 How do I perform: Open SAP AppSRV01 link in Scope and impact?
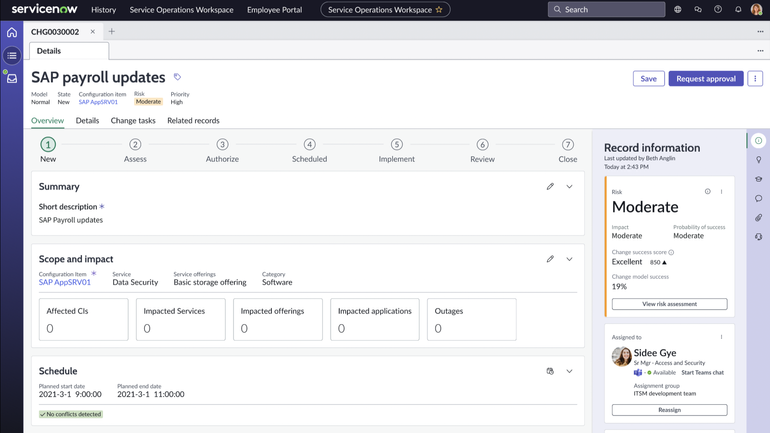(65, 282)
